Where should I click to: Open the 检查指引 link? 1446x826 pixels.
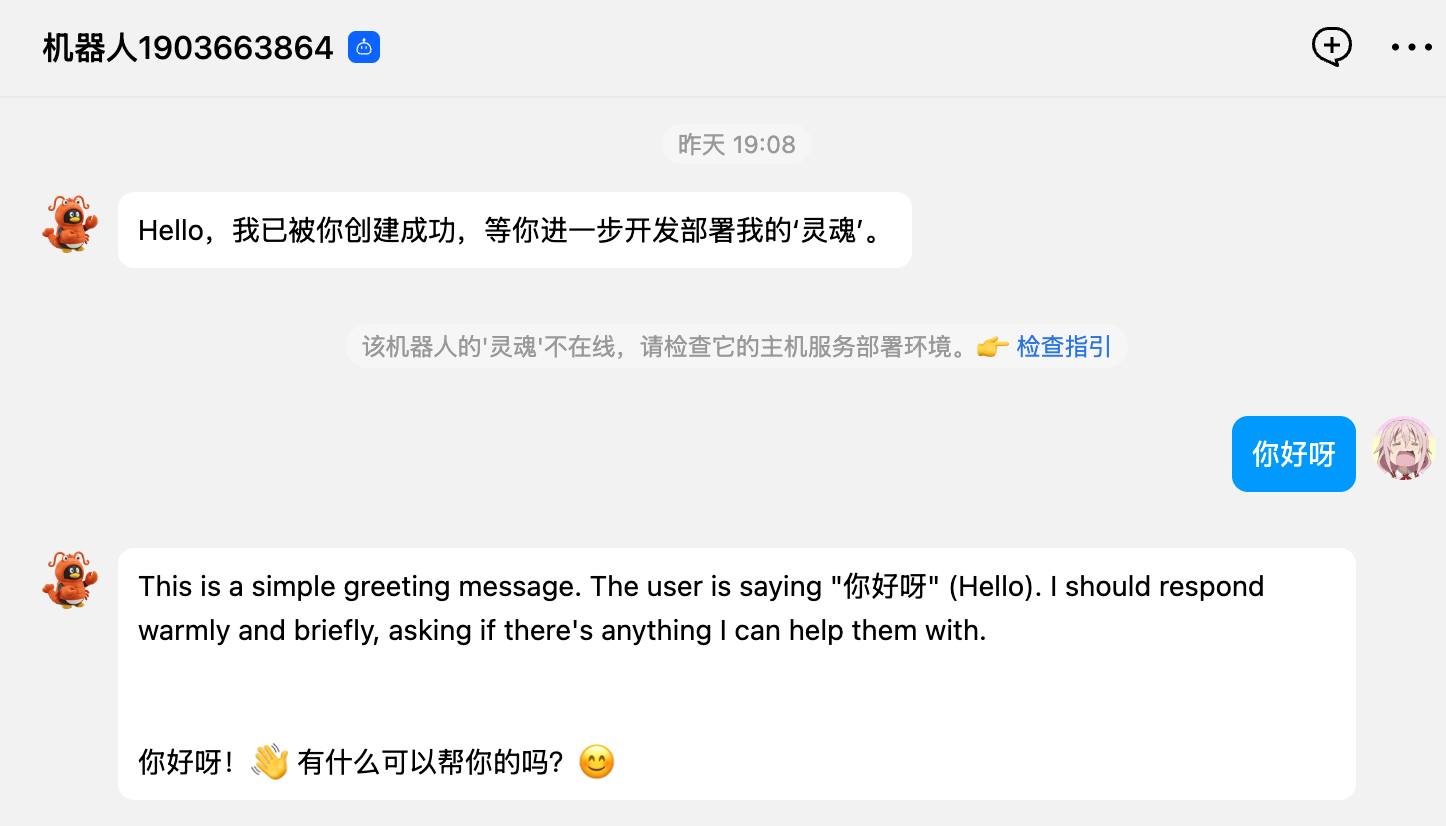click(1064, 347)
